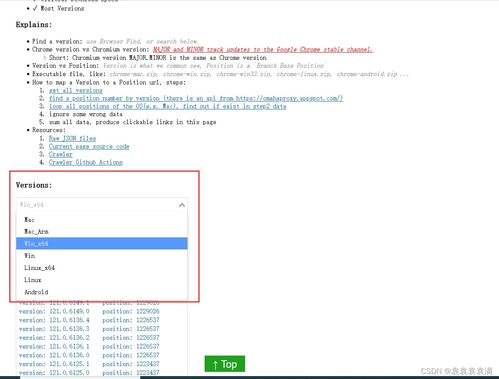Open the Crawler resource link

[x=61, y=154]
